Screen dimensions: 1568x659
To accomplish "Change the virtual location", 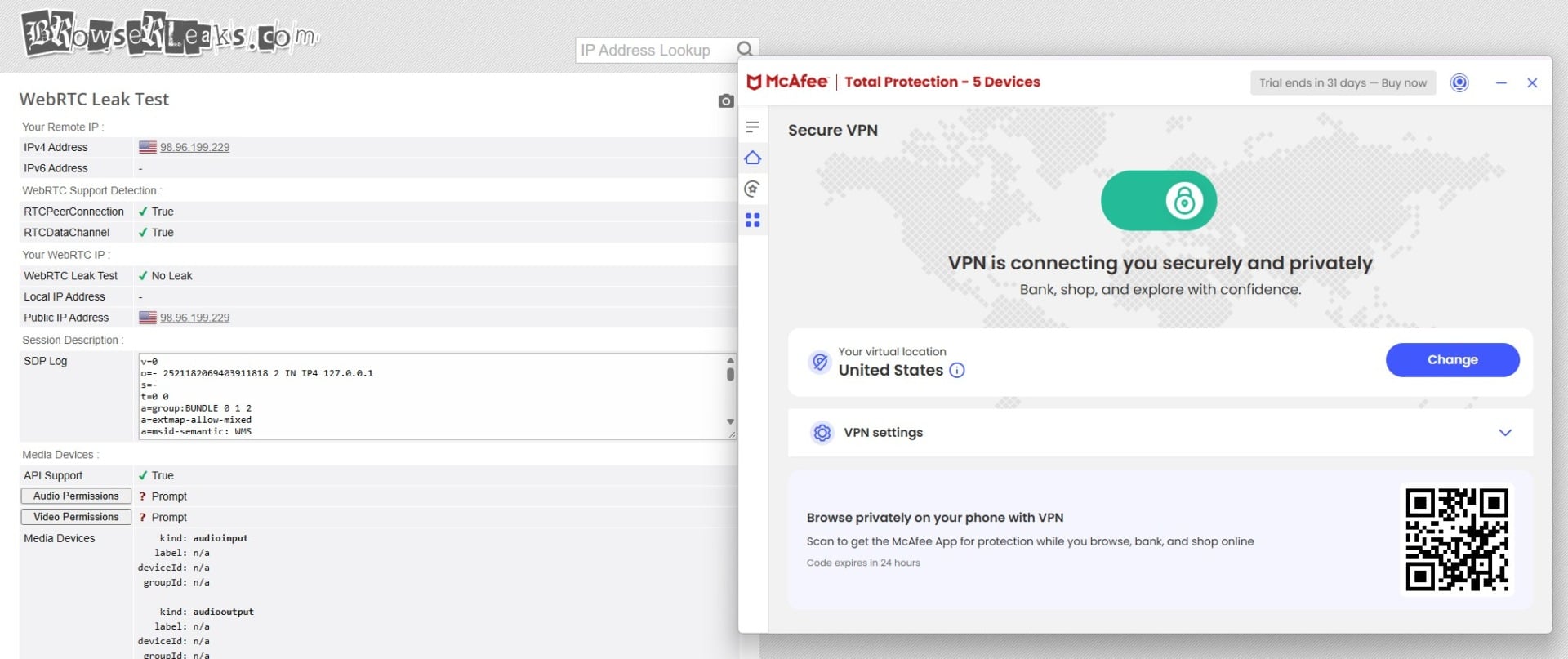I will pos(1452,359).
